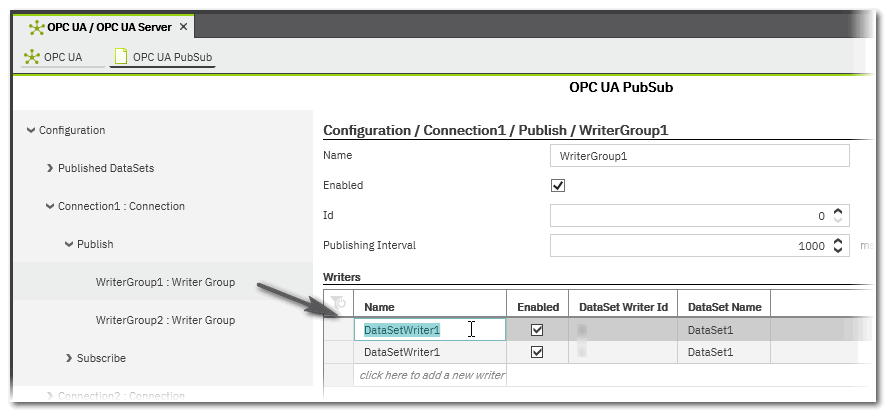The height and width of the screenshot is (413, 887).
Task: Toggle the WriterGroup1 Enabled checkbox
Action: [558, 186]
